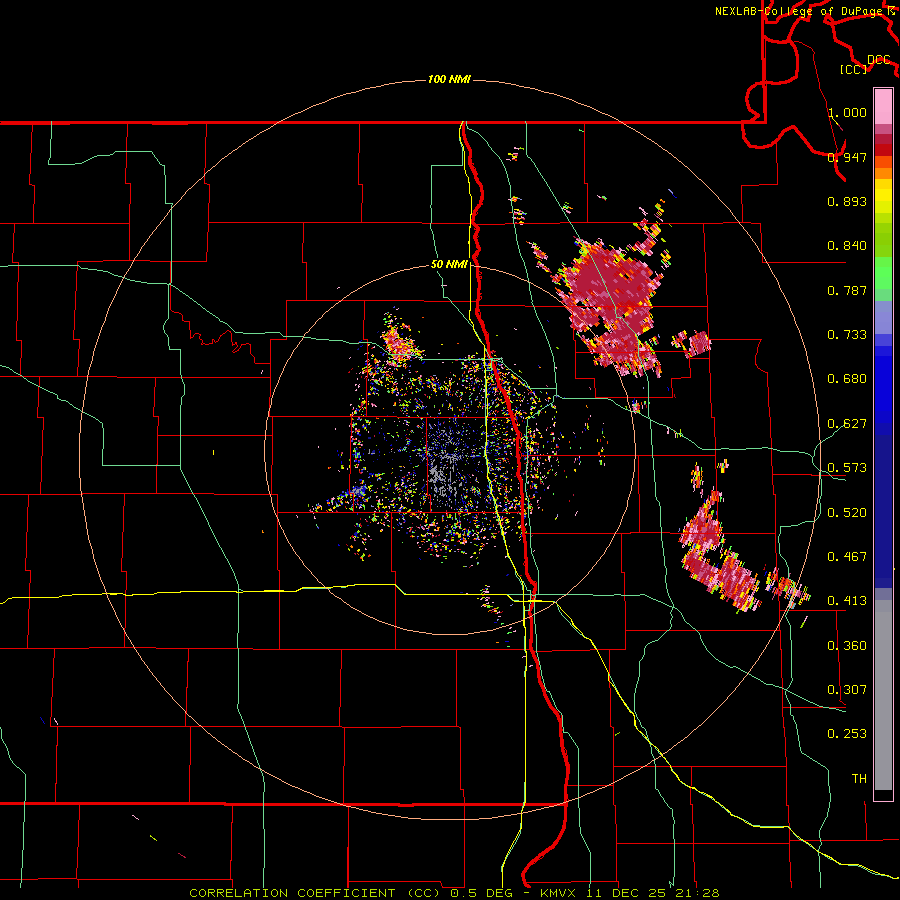This screenshot has width=900, height=900.
Task: Click the 0.520 legend value
Action: 847,513
